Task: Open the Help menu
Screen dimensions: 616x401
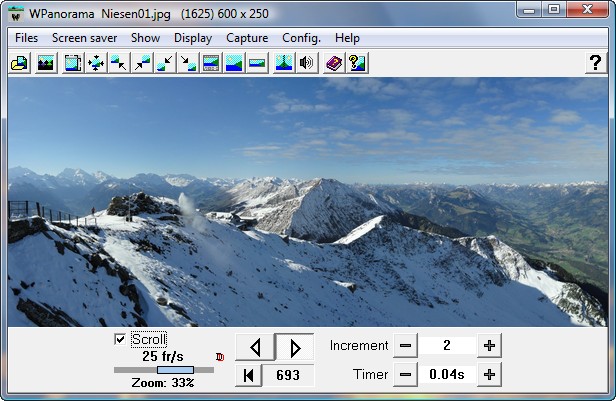Action: click(x=347, y=38)
